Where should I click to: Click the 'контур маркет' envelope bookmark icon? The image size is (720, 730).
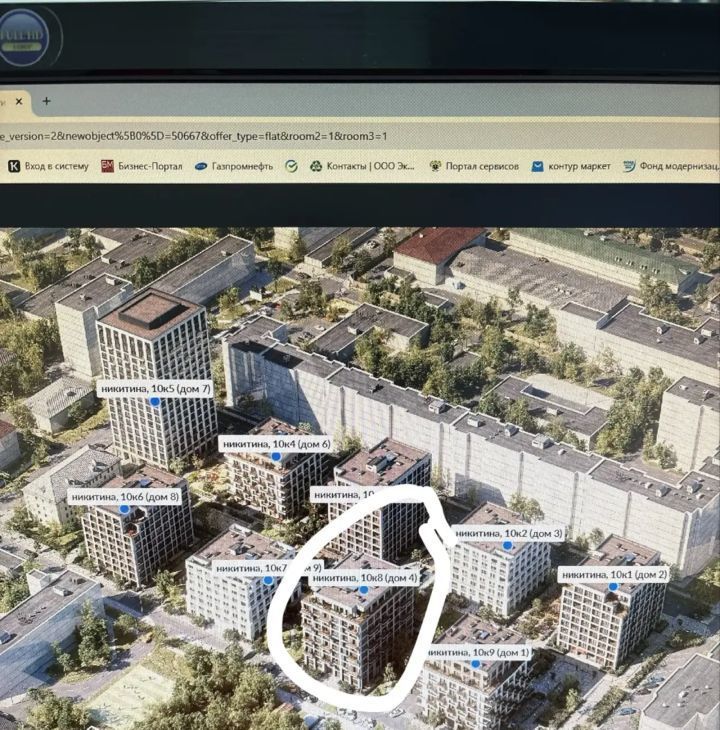(x=538, y=166)
